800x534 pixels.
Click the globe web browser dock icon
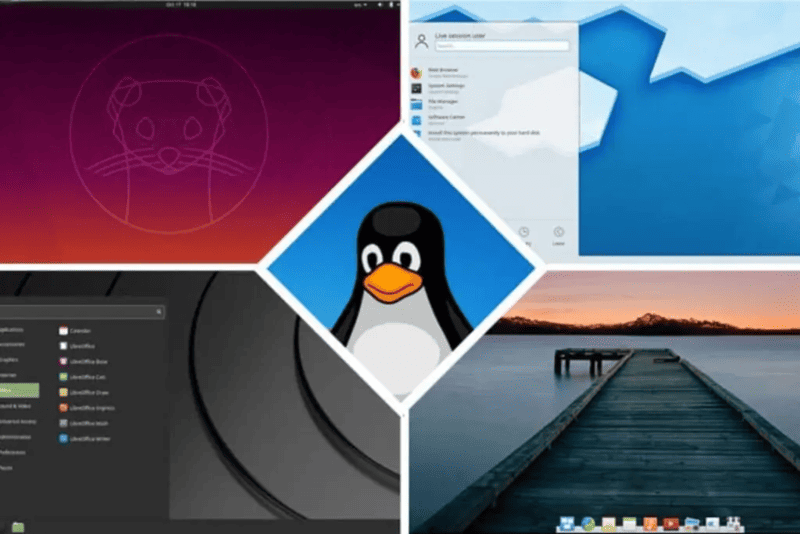[x=587, y=523]
